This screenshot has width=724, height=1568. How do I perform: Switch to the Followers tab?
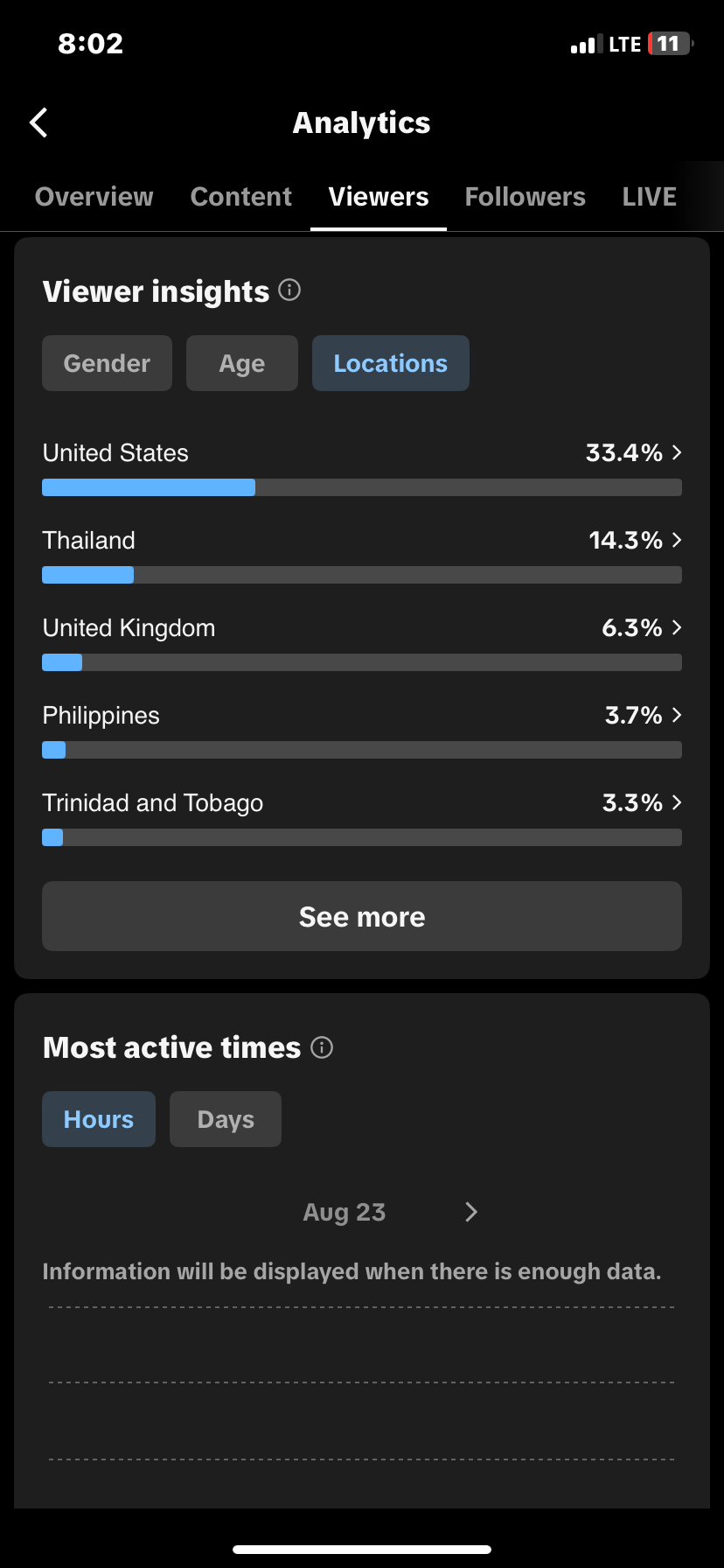[526, 197]
